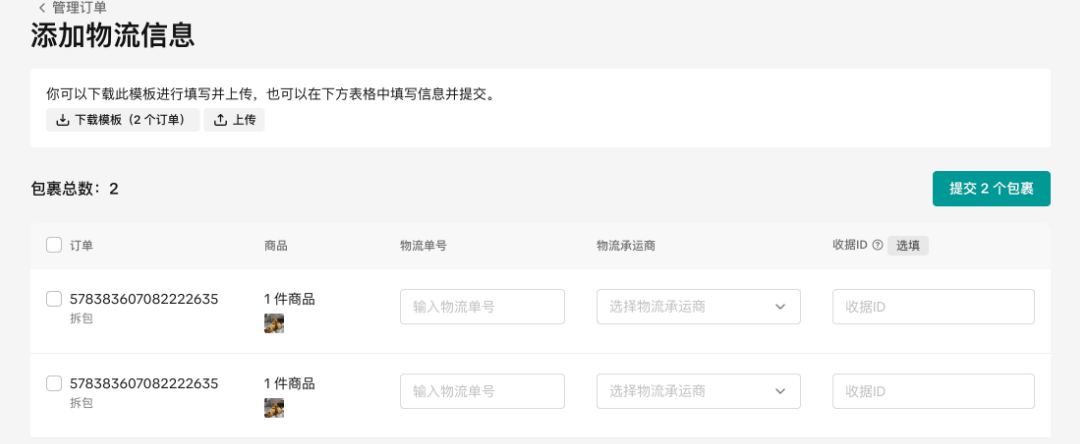This screenshot has height=444, width=1080.
Task: Check the second order row checkbox
Action: point(54,383)
